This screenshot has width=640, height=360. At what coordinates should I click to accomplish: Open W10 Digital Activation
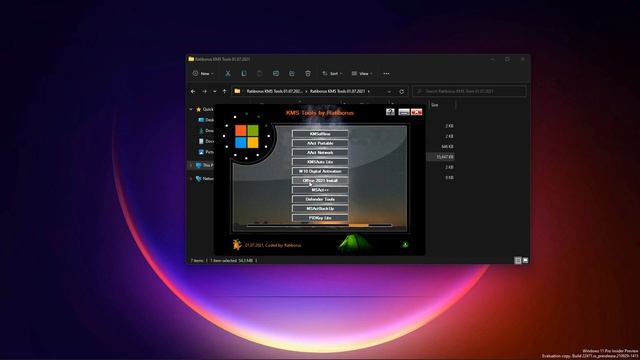point(320,171)
